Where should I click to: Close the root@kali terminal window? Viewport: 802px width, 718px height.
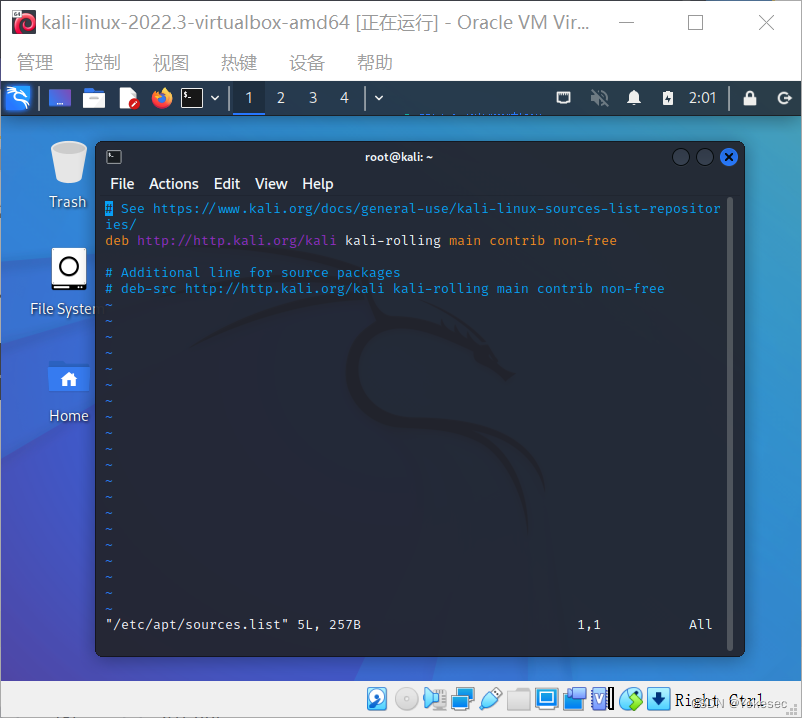point(729,157)
